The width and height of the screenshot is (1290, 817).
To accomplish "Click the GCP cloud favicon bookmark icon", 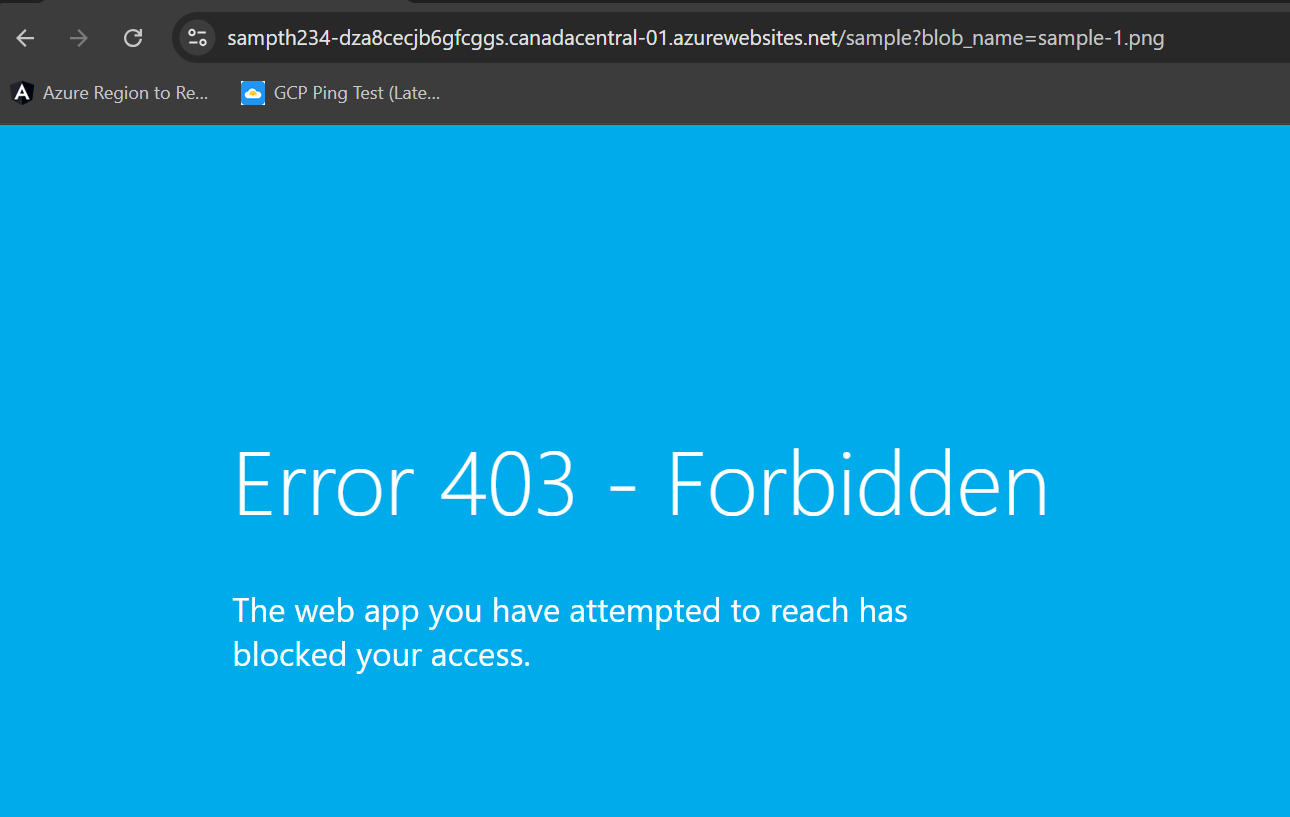I will [x=252, y=92].
